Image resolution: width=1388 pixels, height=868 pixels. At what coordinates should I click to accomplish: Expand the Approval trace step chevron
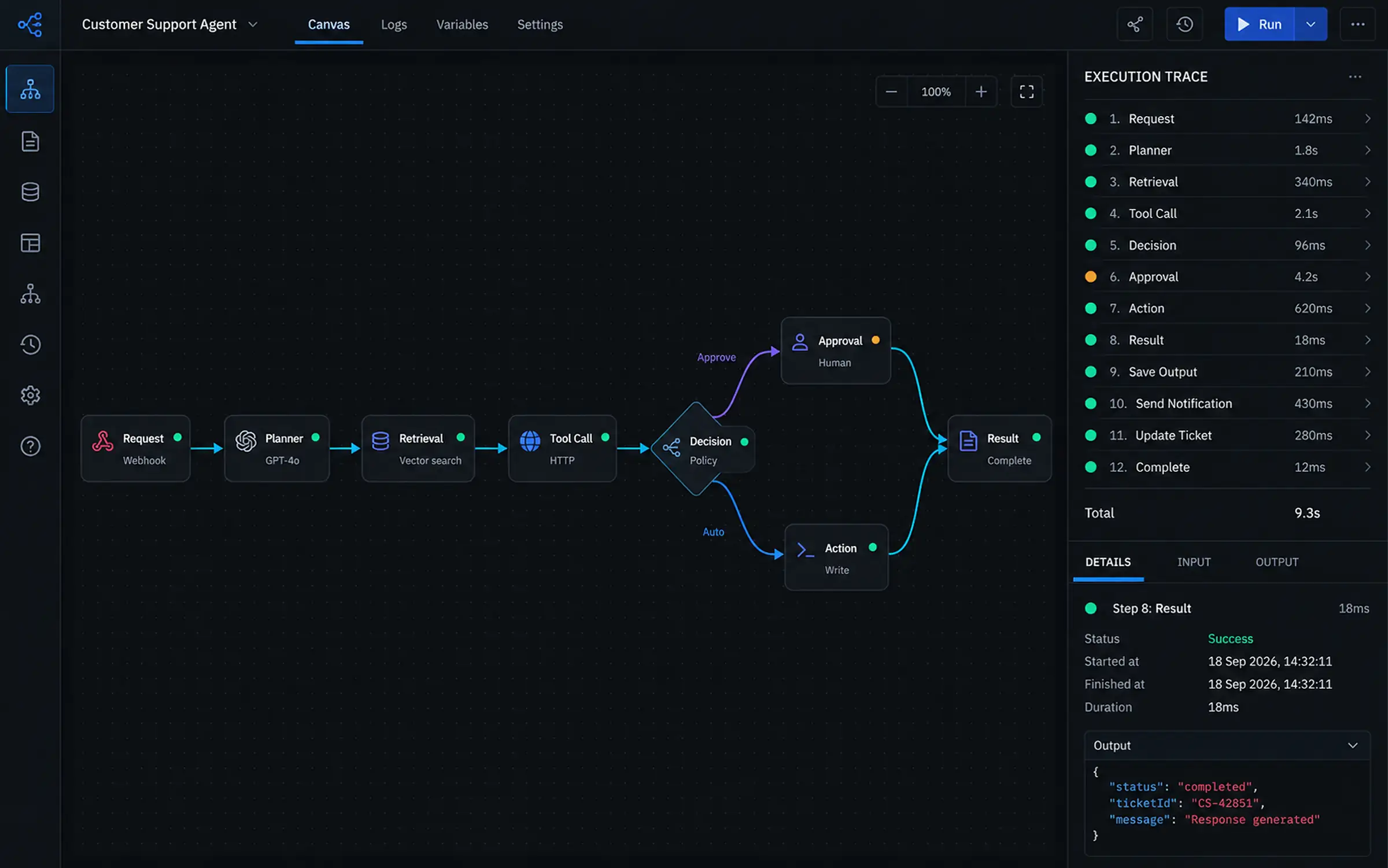pyautogui.click(x=1367, y=277)
